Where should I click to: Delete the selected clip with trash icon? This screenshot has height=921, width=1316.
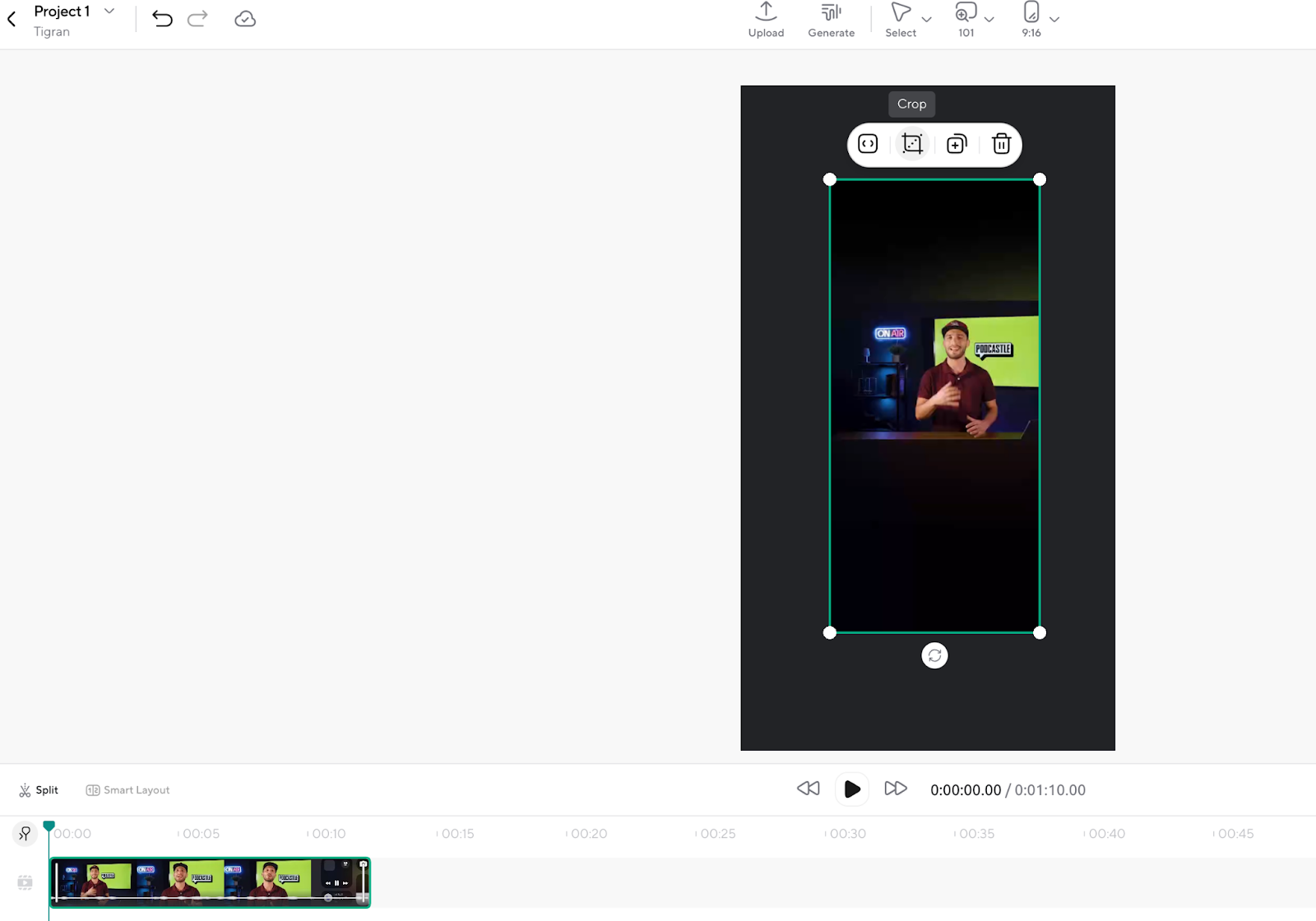(x=1001, y=144)
